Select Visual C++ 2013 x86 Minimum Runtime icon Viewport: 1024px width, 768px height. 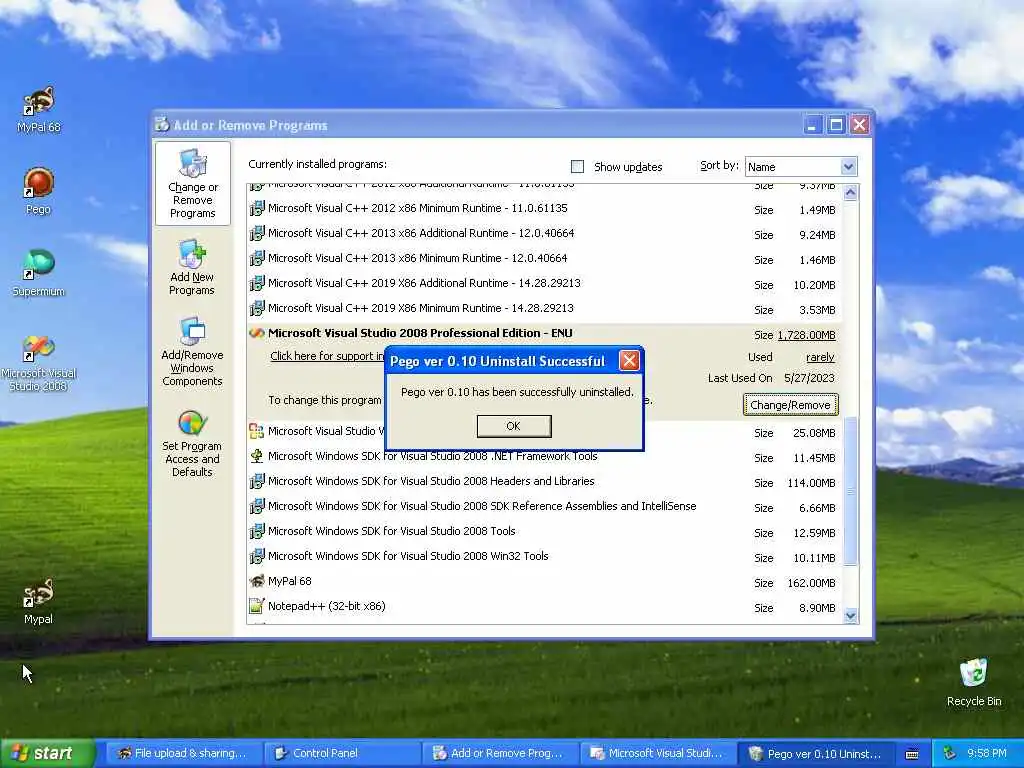pos(257,258)
